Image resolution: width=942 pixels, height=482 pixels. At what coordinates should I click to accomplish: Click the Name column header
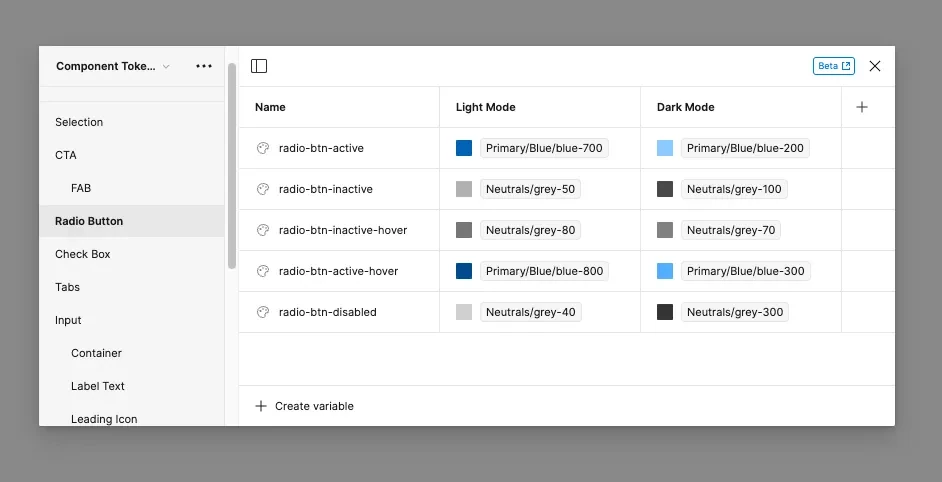pyautogui.click(x=270, y=107)
